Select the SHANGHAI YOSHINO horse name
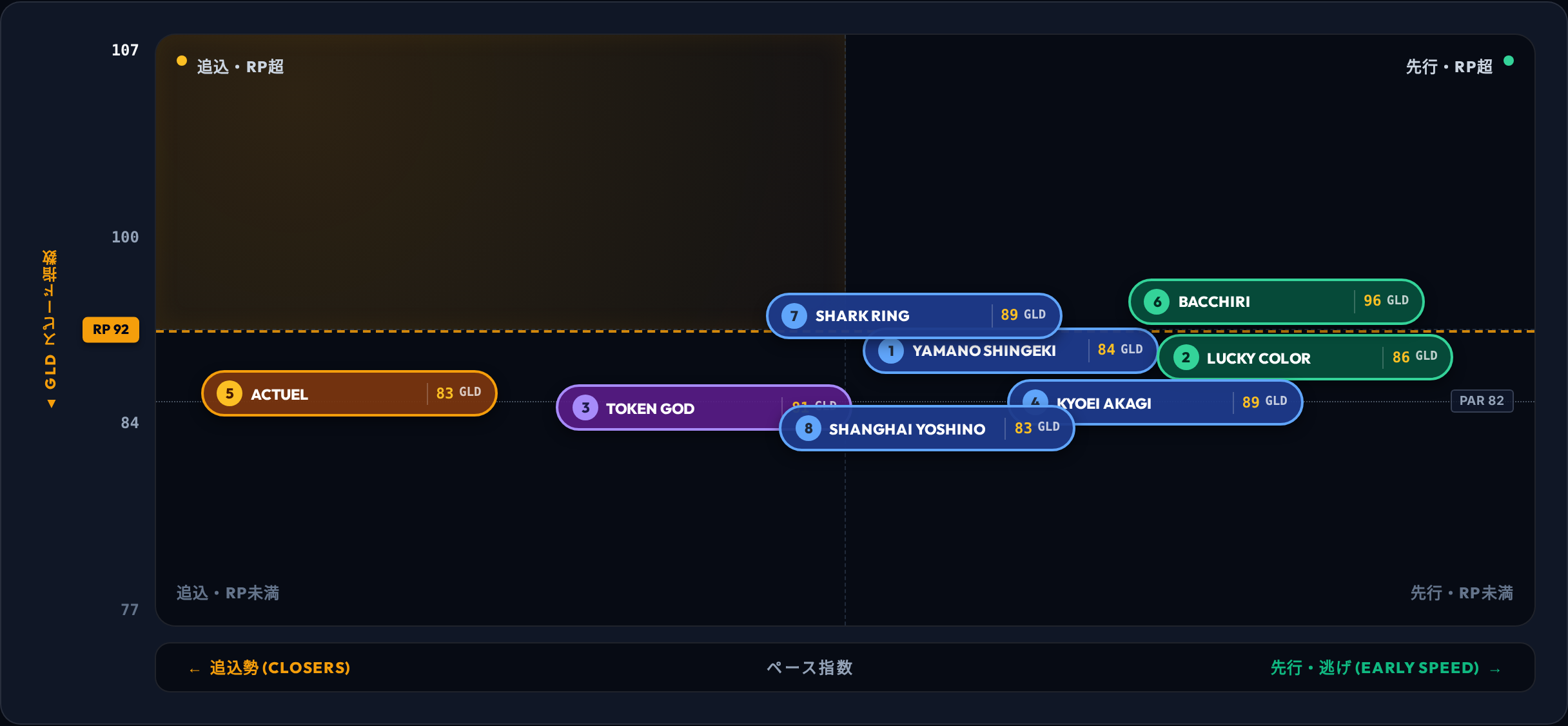The width and height of the screenshot is (1568, 726). (907, 429)
